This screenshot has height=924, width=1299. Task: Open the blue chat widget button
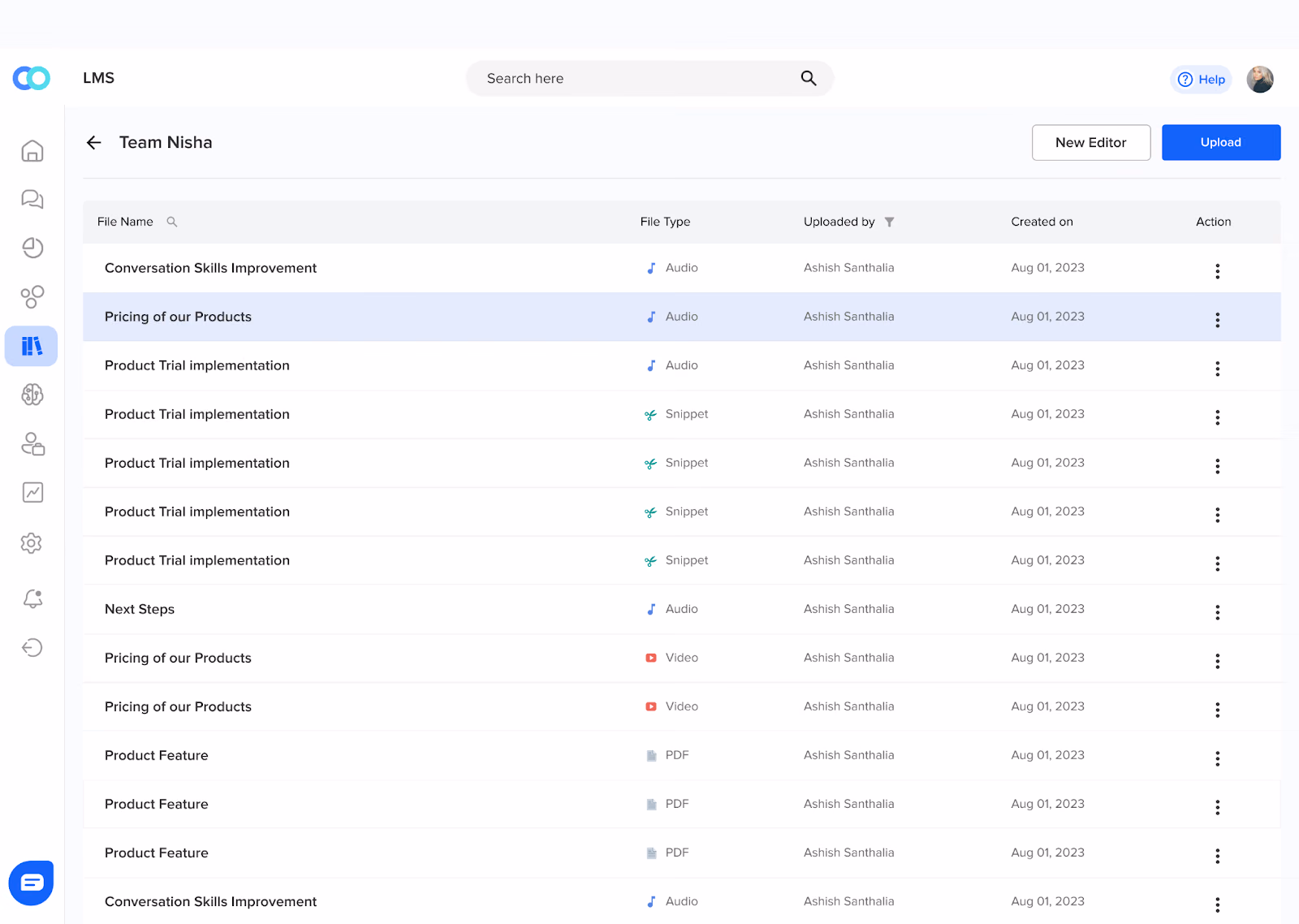(32, 883)
